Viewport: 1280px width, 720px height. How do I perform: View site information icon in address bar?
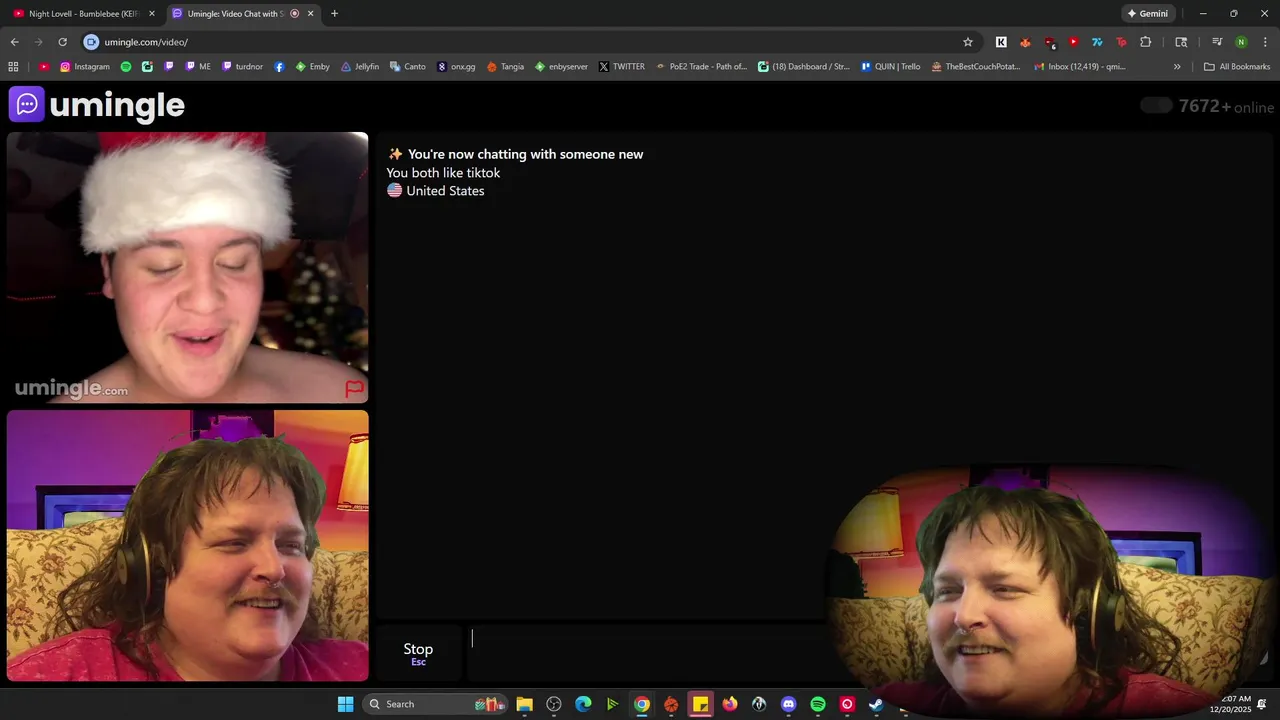click(91, 42)
